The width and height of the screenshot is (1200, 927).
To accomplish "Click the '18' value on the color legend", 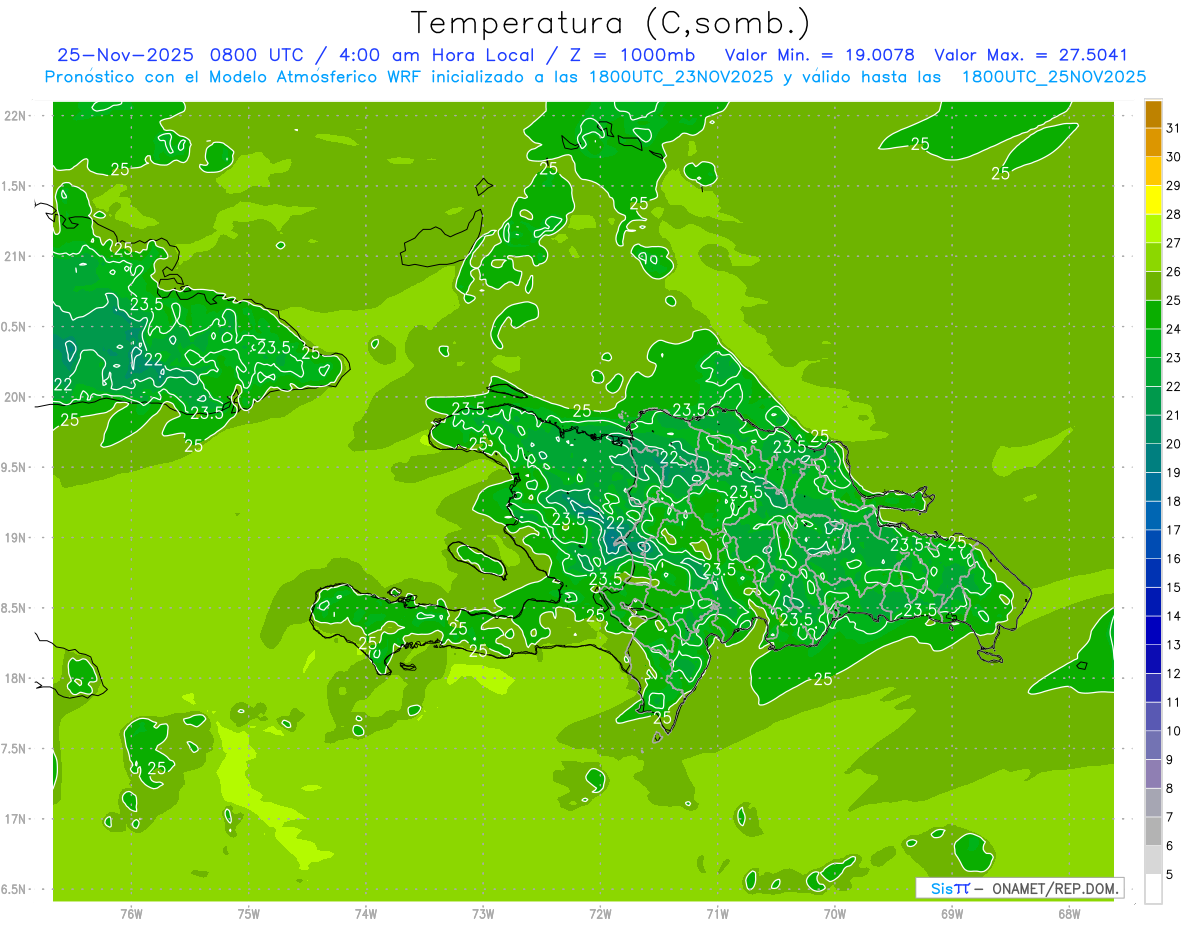I will (1174, 501).
